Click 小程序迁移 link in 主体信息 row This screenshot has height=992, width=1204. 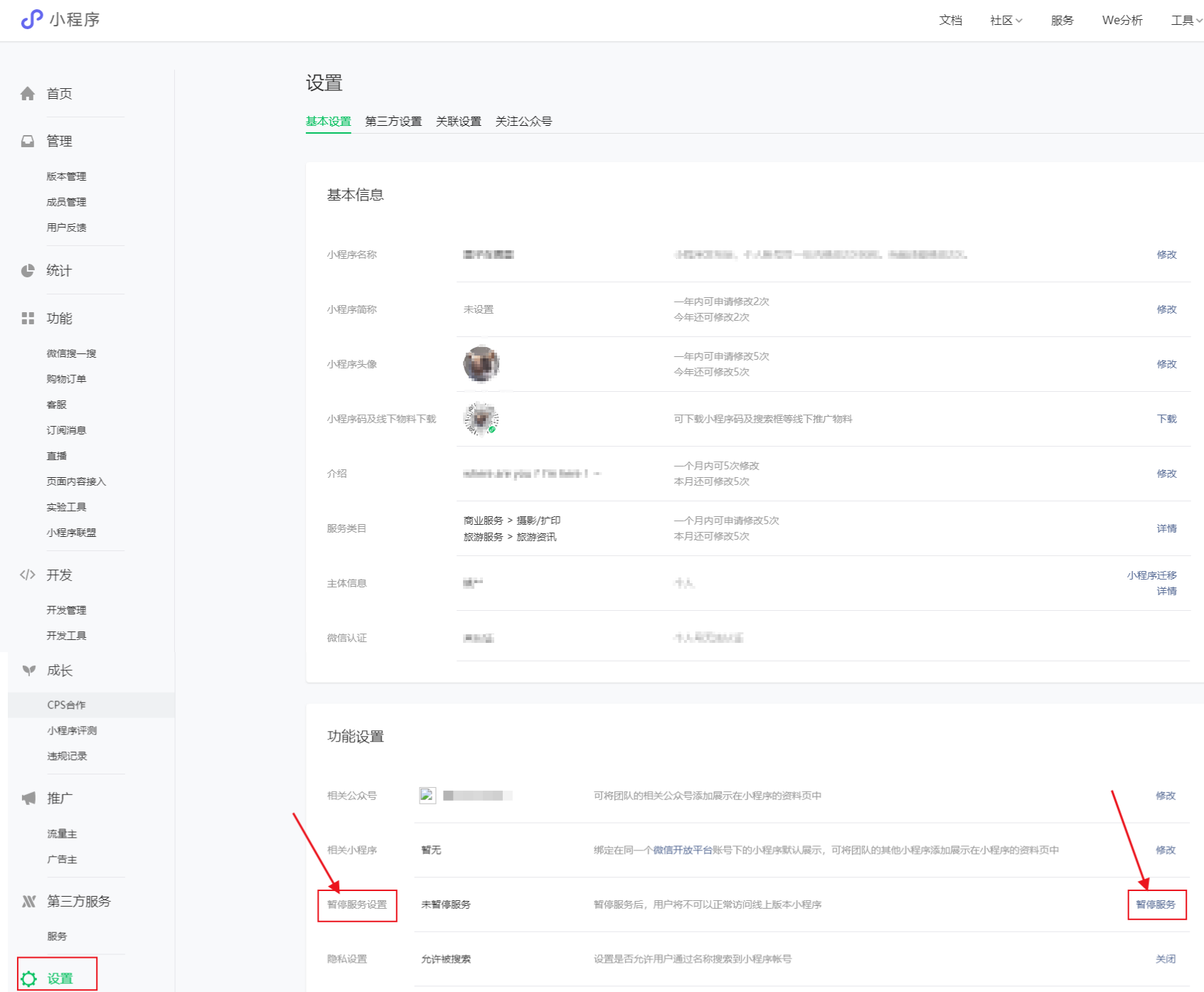(x=1151, y=575)
